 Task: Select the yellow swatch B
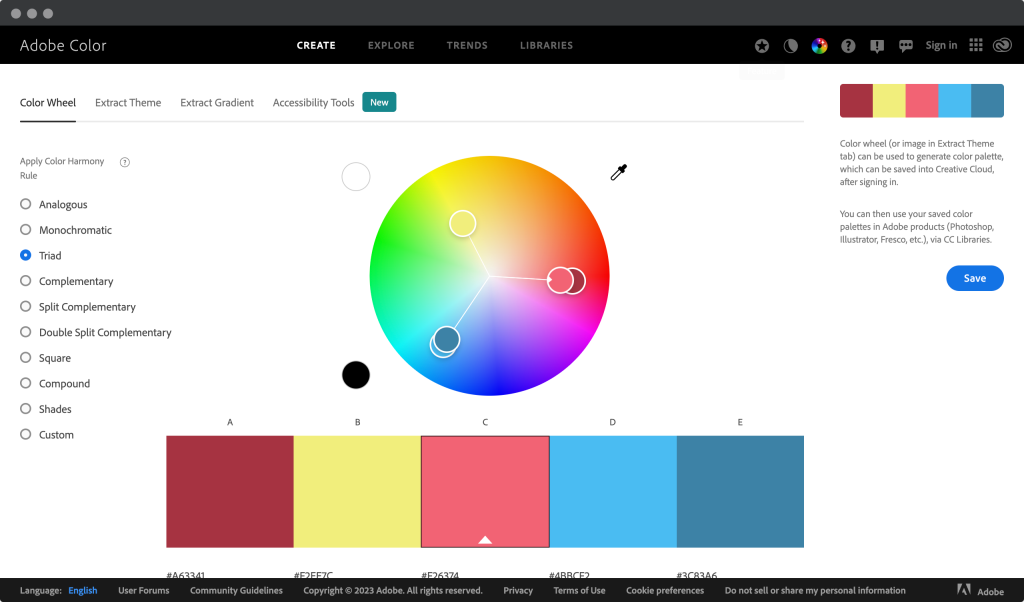coord(357,491)
